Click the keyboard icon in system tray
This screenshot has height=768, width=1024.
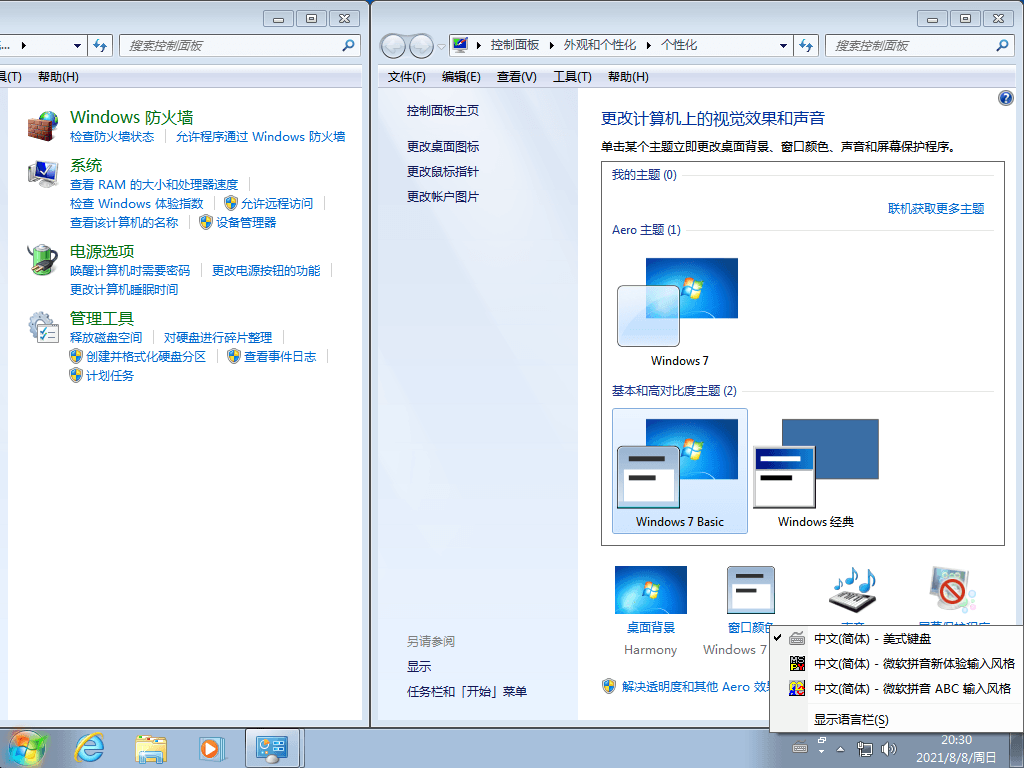pyautogui.click(x=800, y=748)
